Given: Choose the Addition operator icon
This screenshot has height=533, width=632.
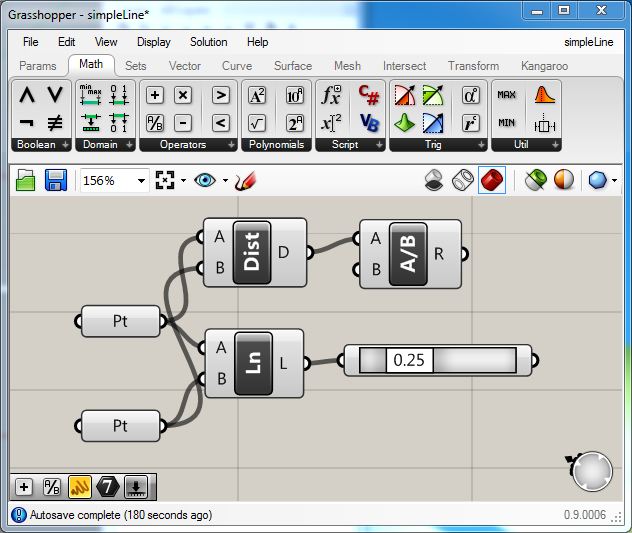Looking at the screenshot, I should click(155, 96).
